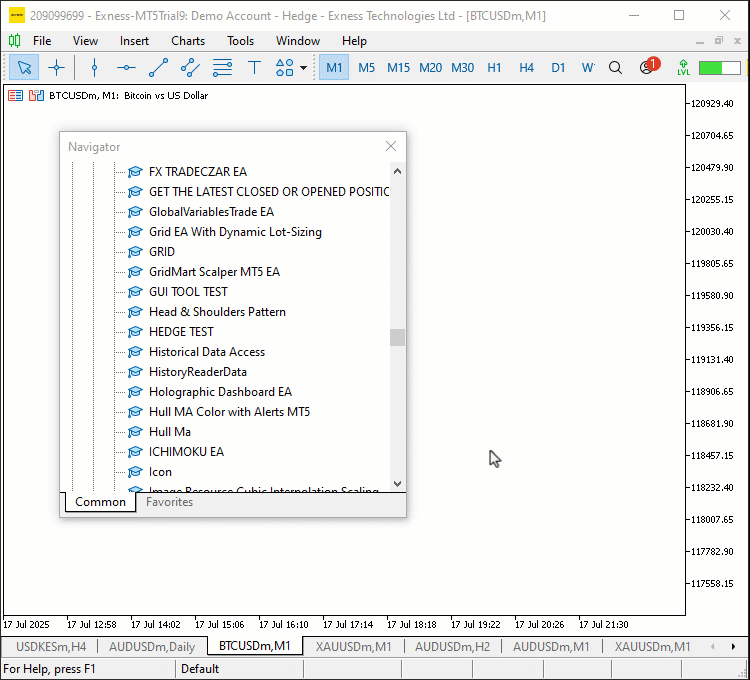The height and width of the screenshot is (680, 750).
Task: Open the Window menu
Action: (298, 41)
